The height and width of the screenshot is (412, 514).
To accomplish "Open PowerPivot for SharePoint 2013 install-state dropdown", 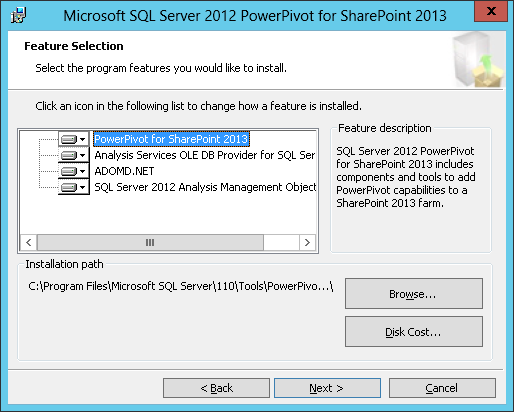I will [x=74, y=139].
